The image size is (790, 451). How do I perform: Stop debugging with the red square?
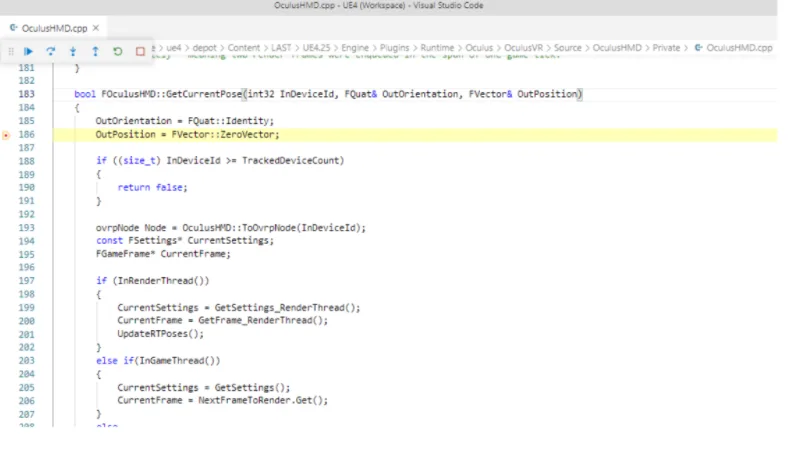pyautogui.click(x=140, y=51)
